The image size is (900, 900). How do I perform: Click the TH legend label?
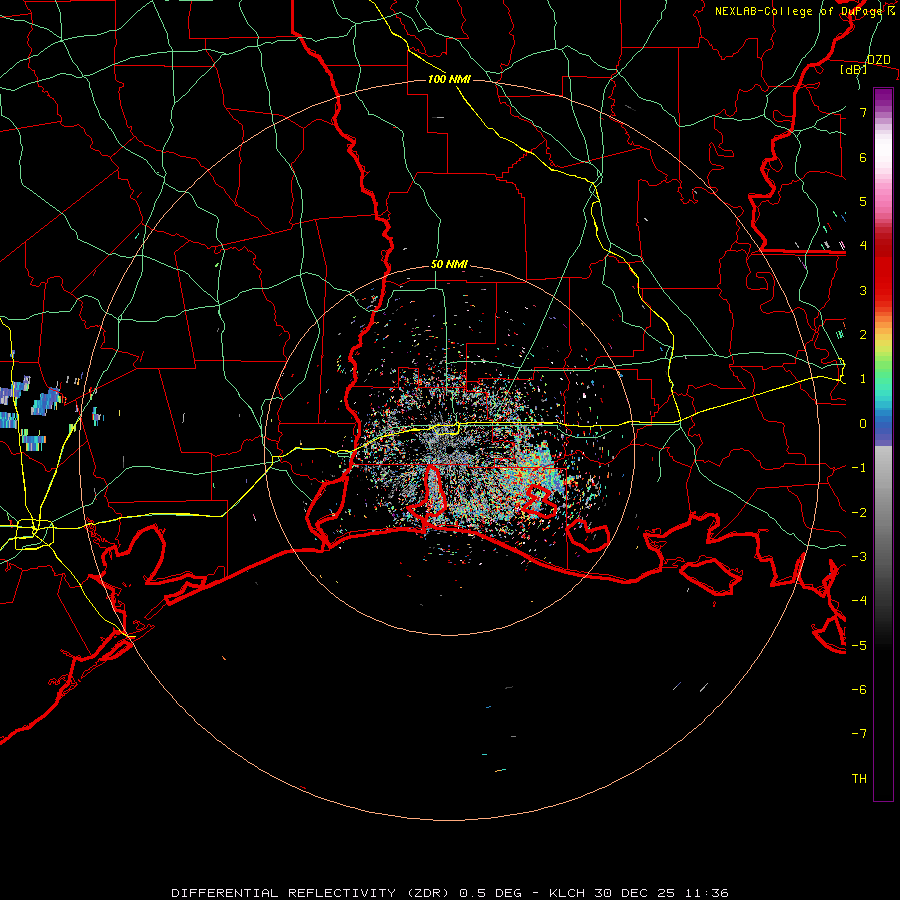859,779
